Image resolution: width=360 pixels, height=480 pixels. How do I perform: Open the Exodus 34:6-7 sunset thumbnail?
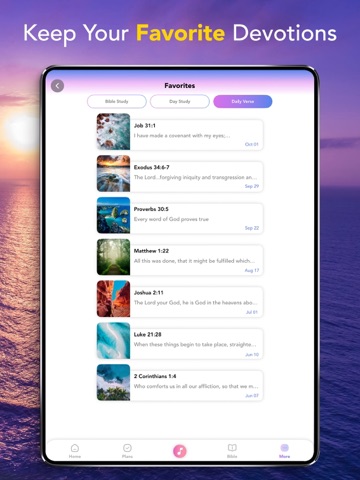pyautogui.click(x=113, y=173)
